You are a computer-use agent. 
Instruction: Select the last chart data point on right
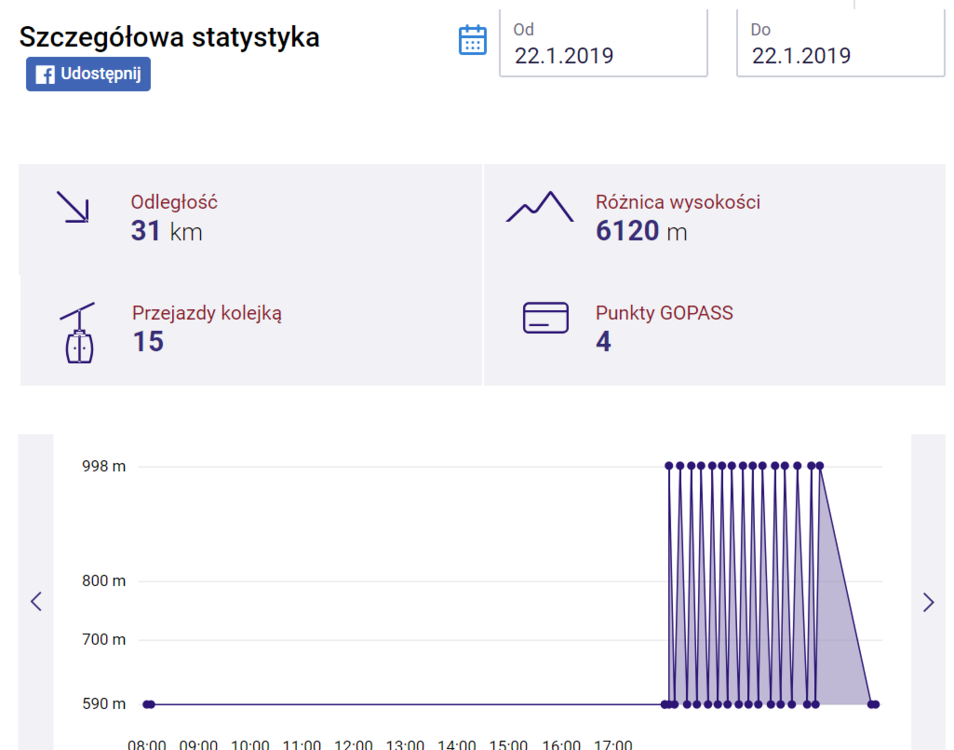[x=876, y=704]
